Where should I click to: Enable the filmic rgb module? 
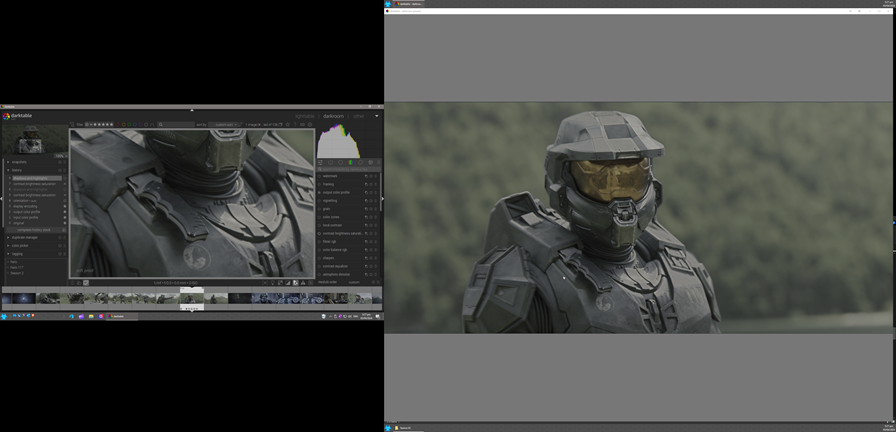click(x=319, y=242)
